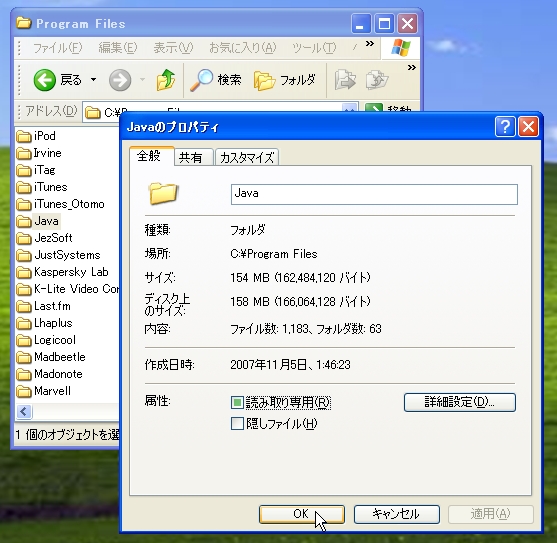Viewport: 557px width, 543px height.
Task: Open the ファイル(F) menu
Action: click(57, 48)
